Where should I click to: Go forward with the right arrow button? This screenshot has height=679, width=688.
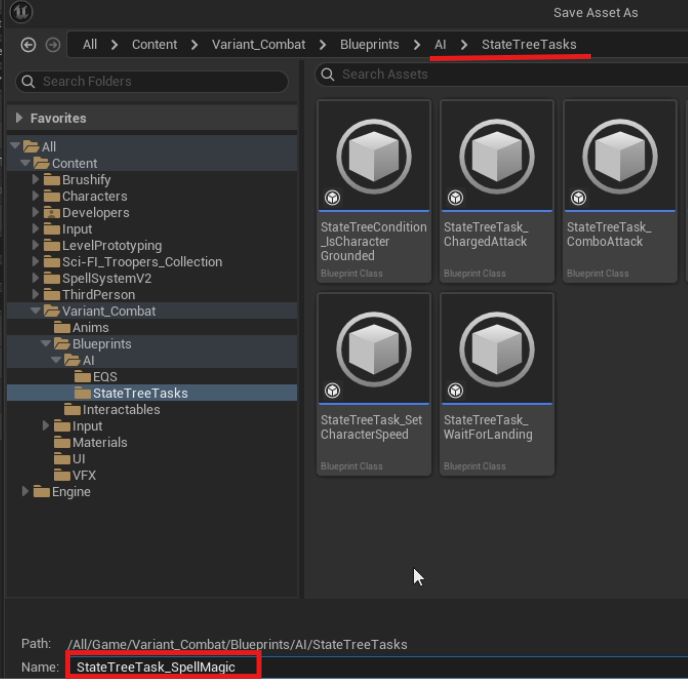click(x=53, y=45)
